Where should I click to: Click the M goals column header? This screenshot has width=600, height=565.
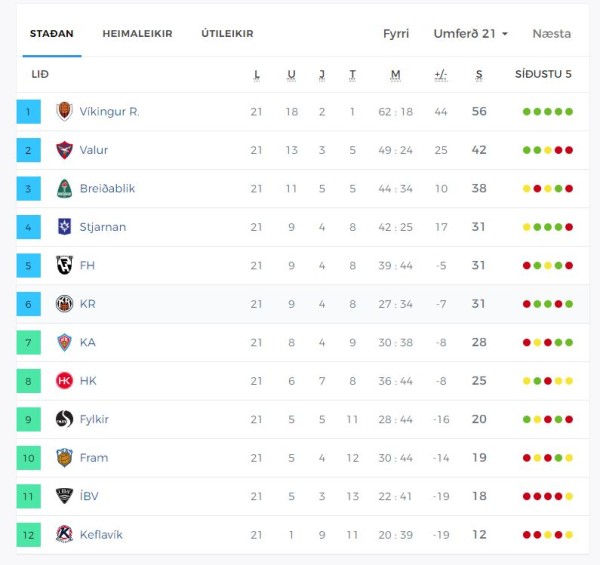[396, 74]
